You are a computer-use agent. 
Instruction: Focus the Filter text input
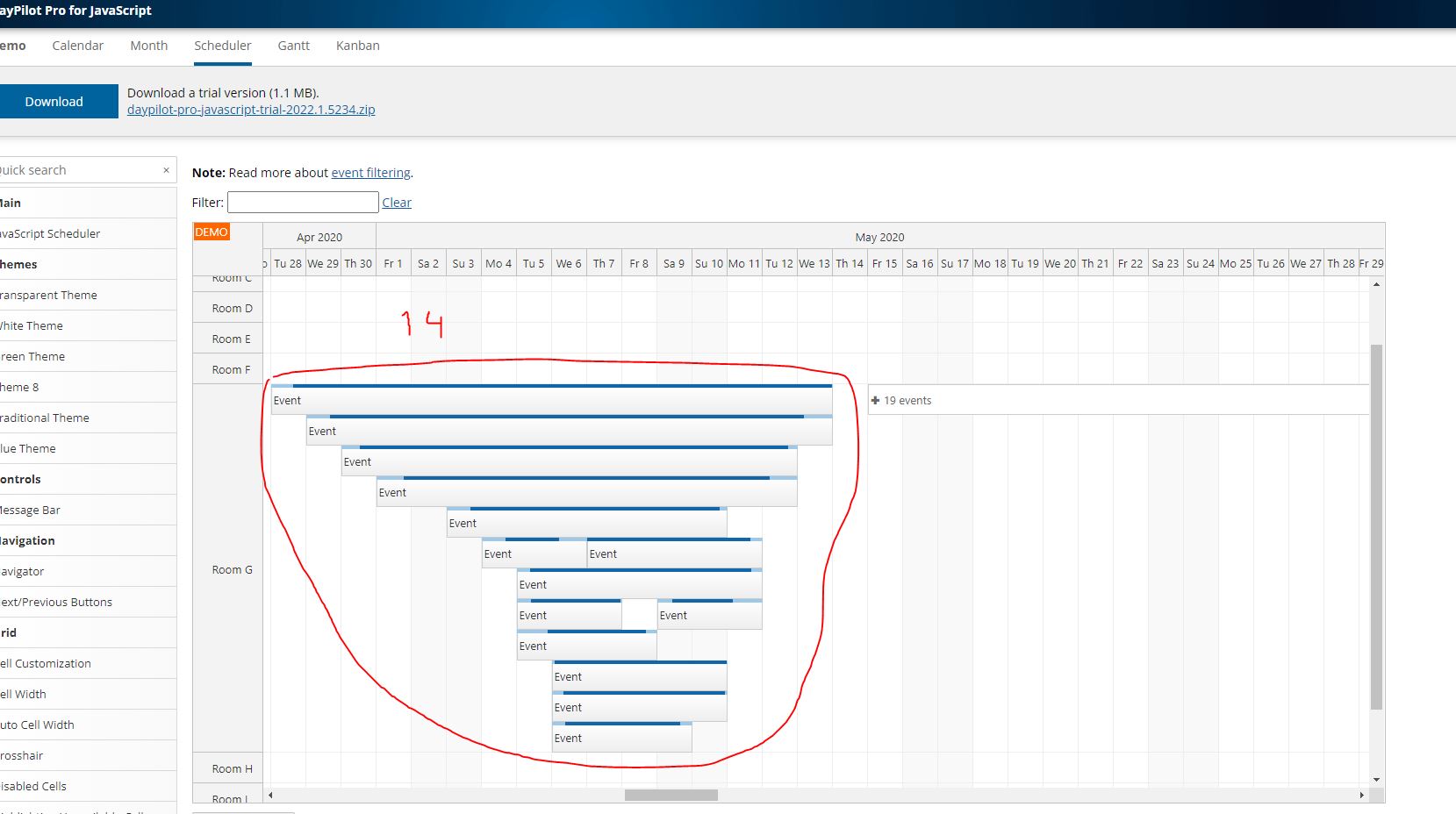pos(303,203)
